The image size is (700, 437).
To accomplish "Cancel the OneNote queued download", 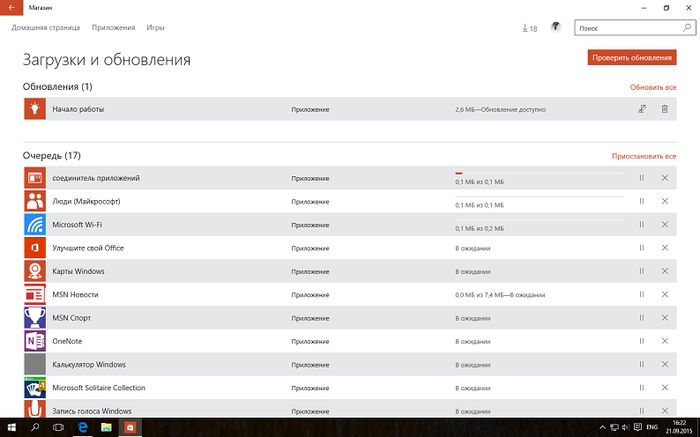I will pos(664,341).
